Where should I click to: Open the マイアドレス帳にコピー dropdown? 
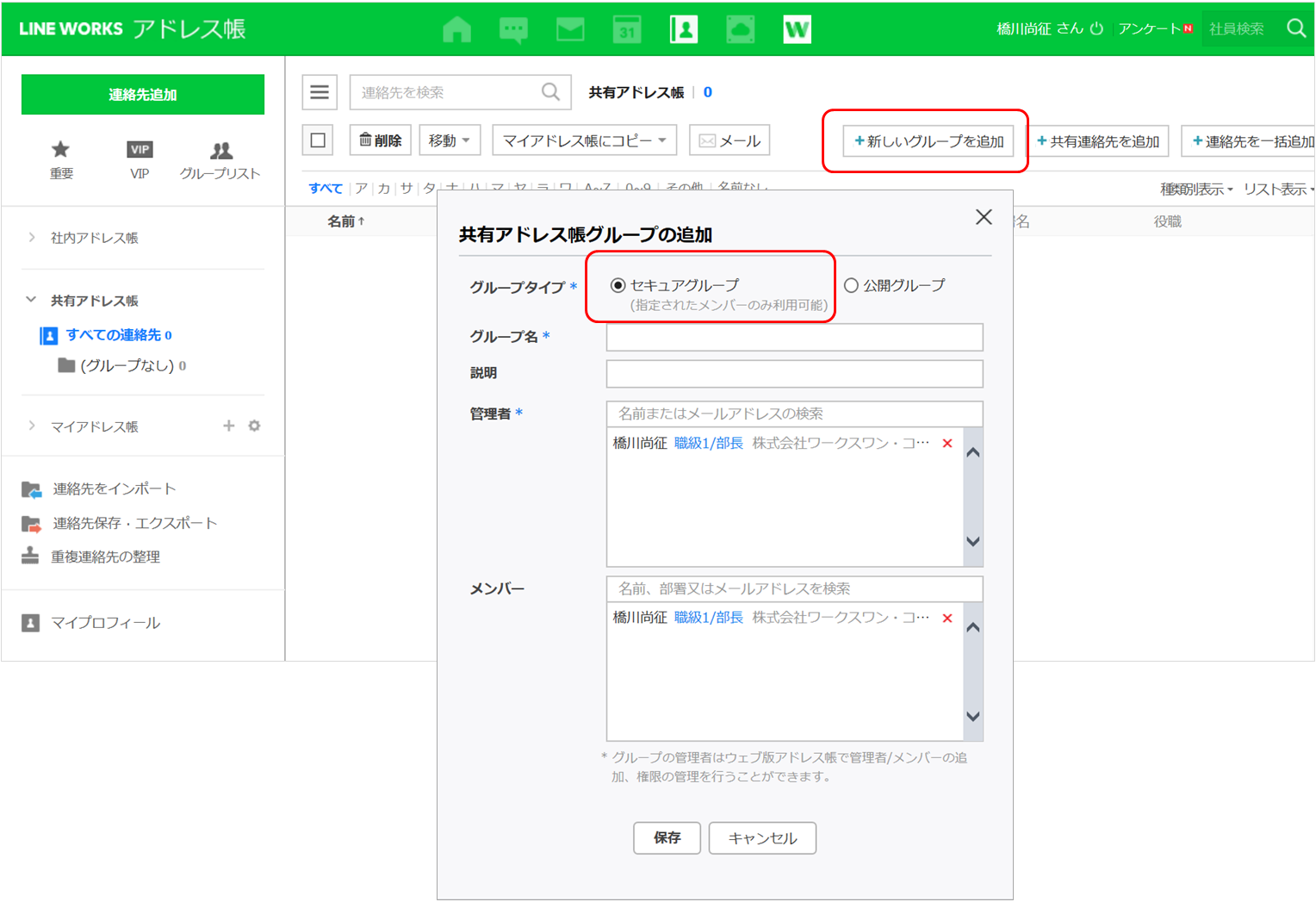584,140
